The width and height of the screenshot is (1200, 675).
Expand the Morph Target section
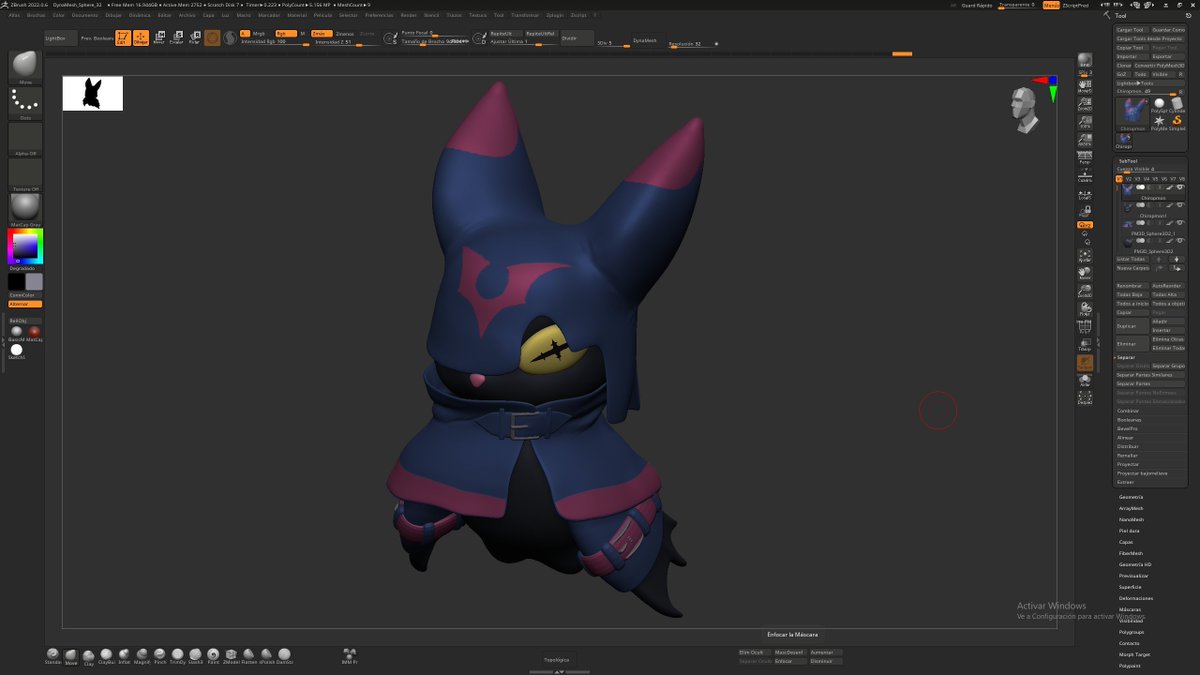point(1135,654)
